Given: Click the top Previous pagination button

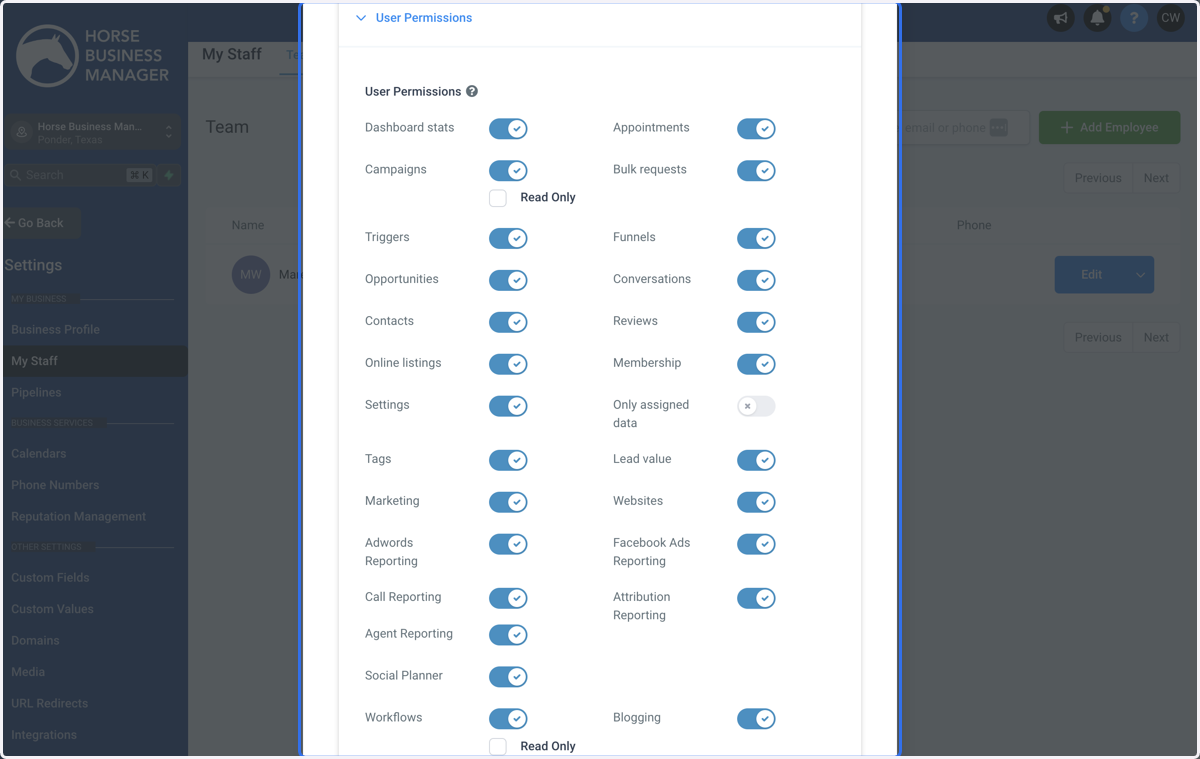Looking at the screenshot, I should click(1098, 178).
